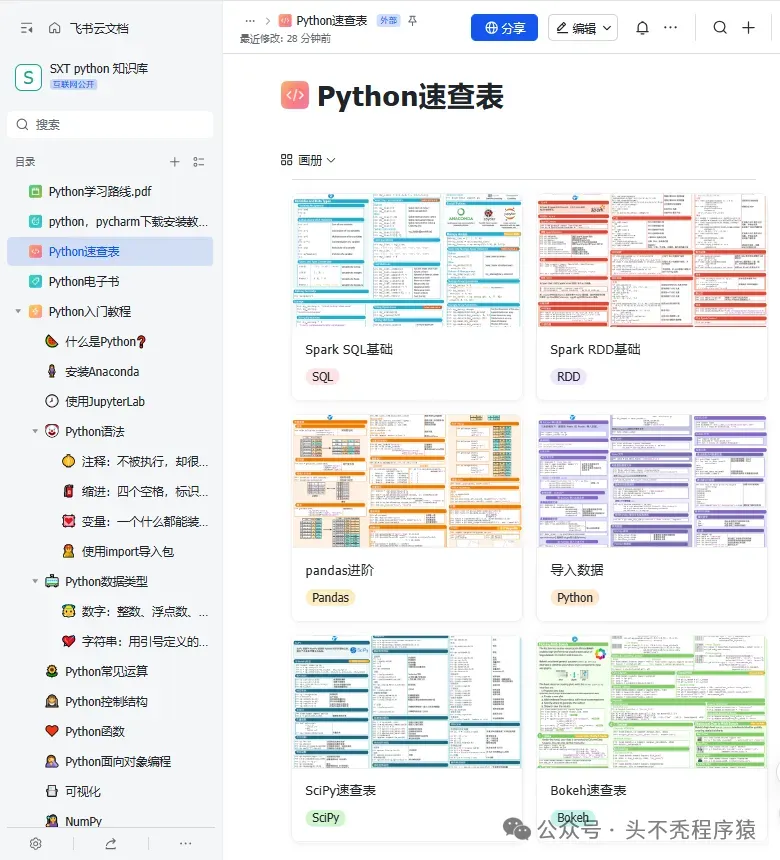Click the 最近修改: 28 分钟前 text
This screenshot has width=780, height=860.
click(285, 39)
